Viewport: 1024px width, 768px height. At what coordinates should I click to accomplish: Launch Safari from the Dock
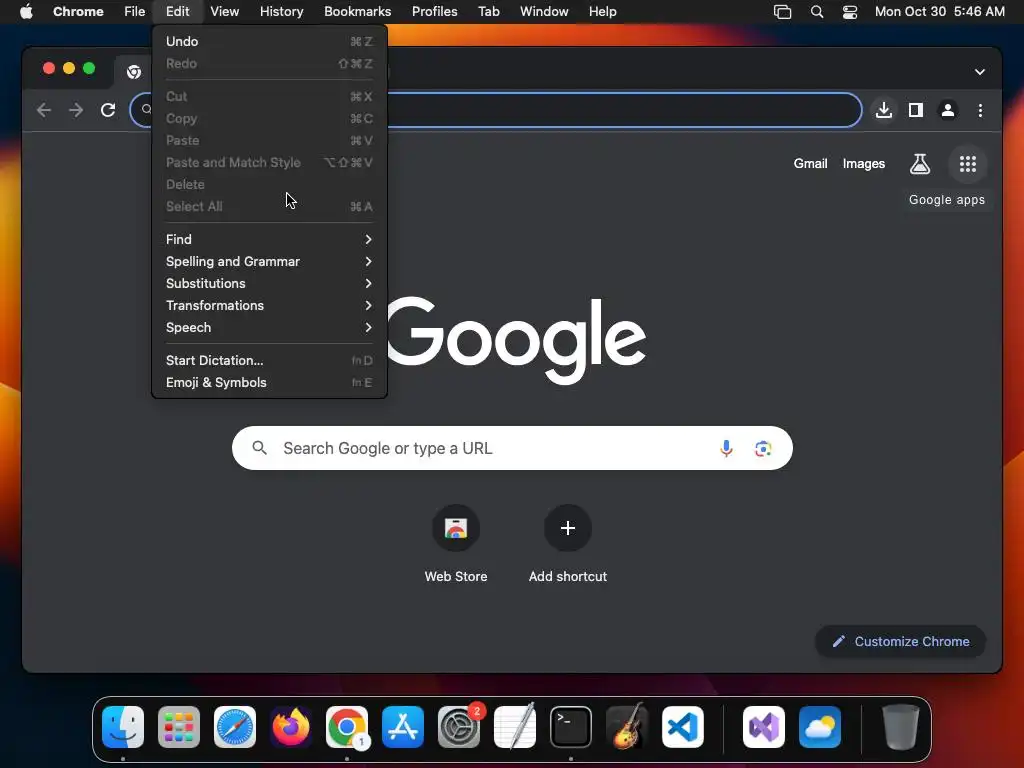[x=235, y=727]
